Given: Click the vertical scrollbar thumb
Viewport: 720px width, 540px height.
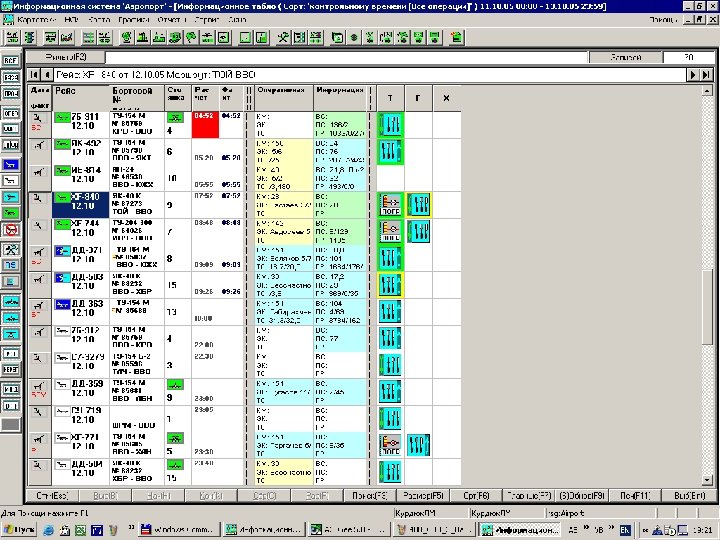Looking at the screenshot, I should pyautogui.click(x=707, y=307).
